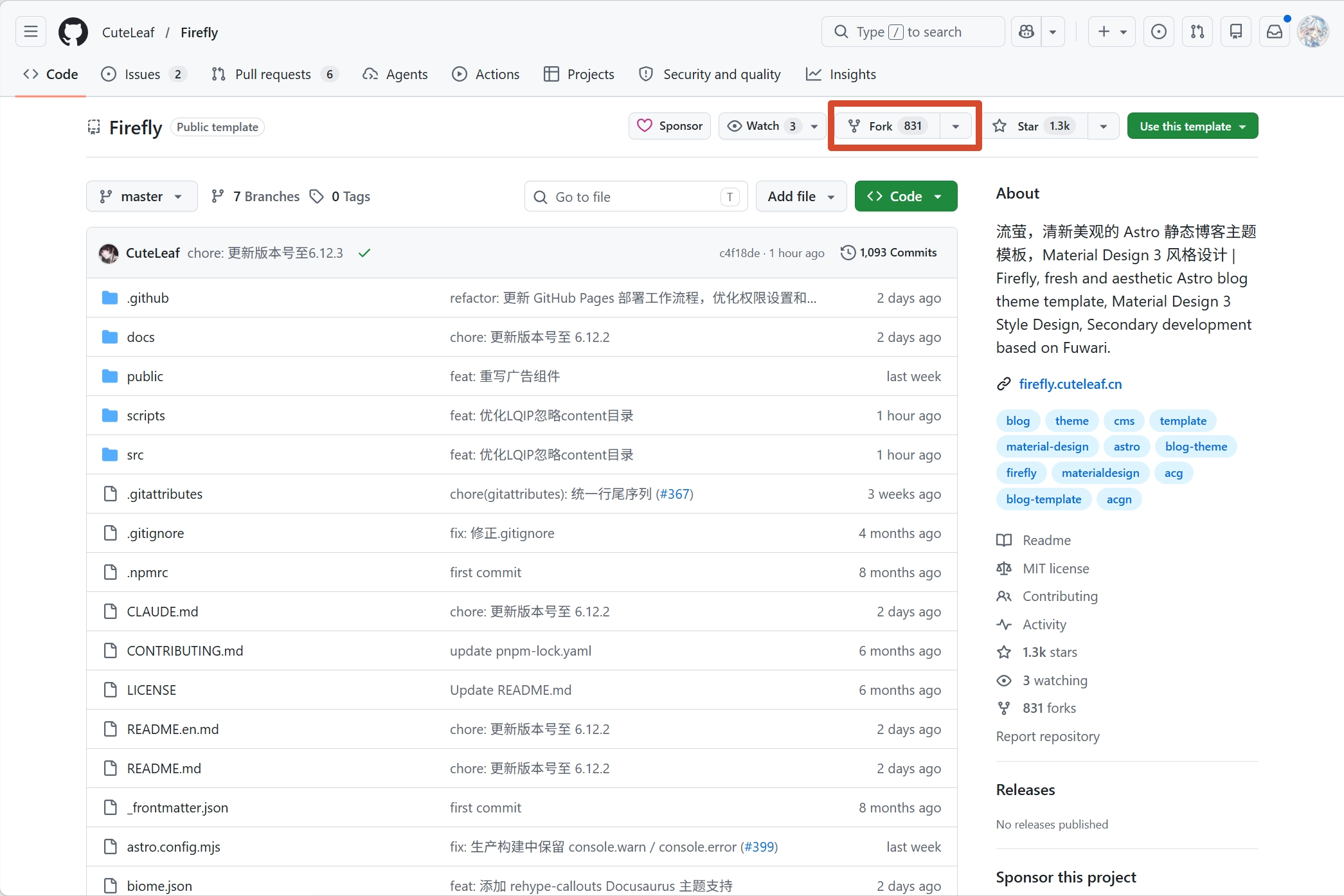Open the Copilot chat icon
The image size is (1344, 896).
[x=1026, y=31]
